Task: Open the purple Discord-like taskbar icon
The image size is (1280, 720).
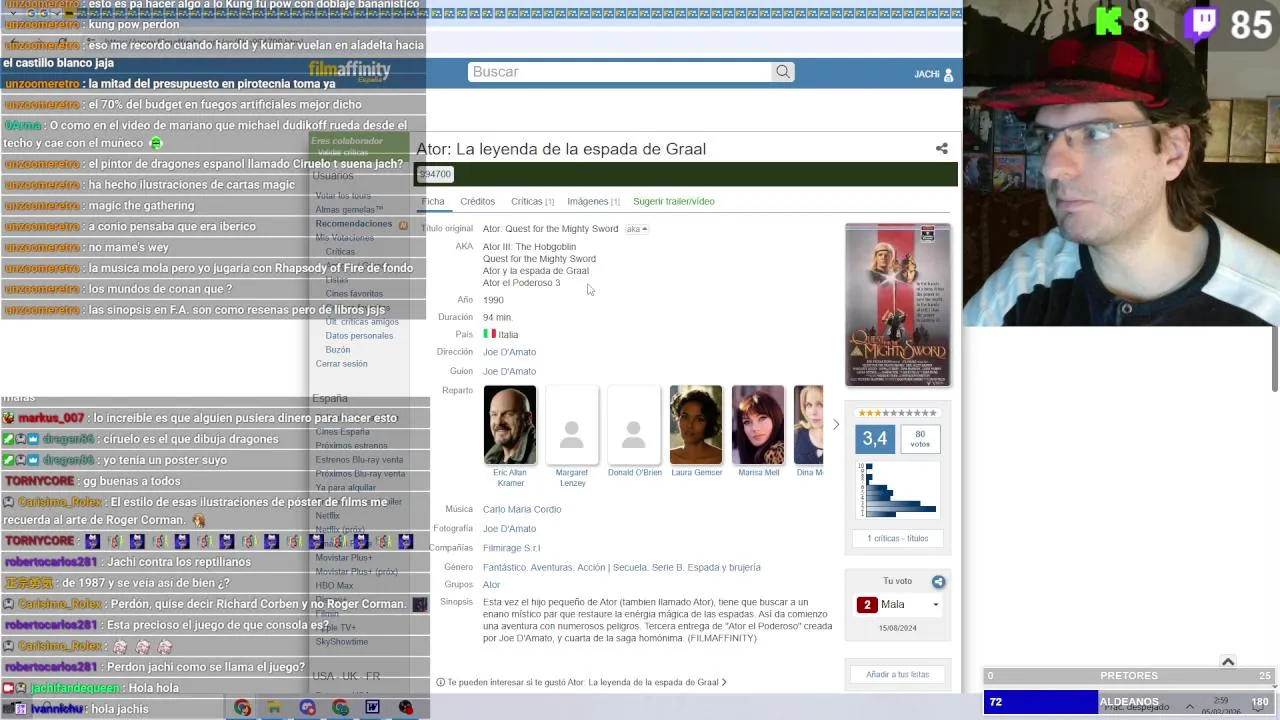Action: click(307, 708)
